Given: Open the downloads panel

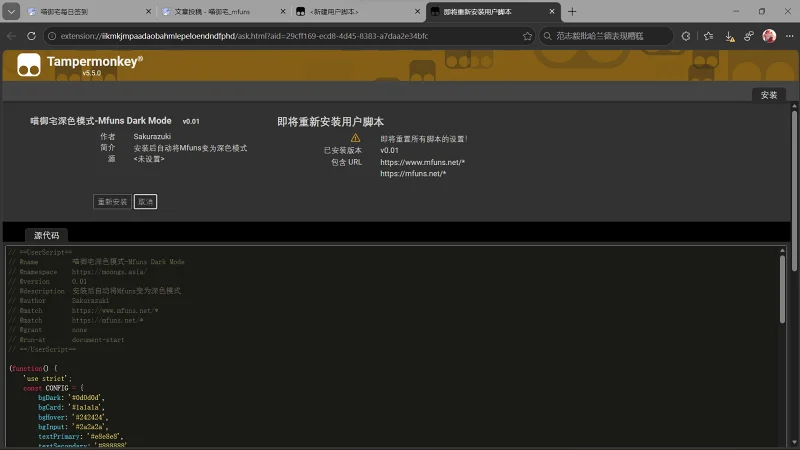Looking at the screenshot, I should coord(729,36).
